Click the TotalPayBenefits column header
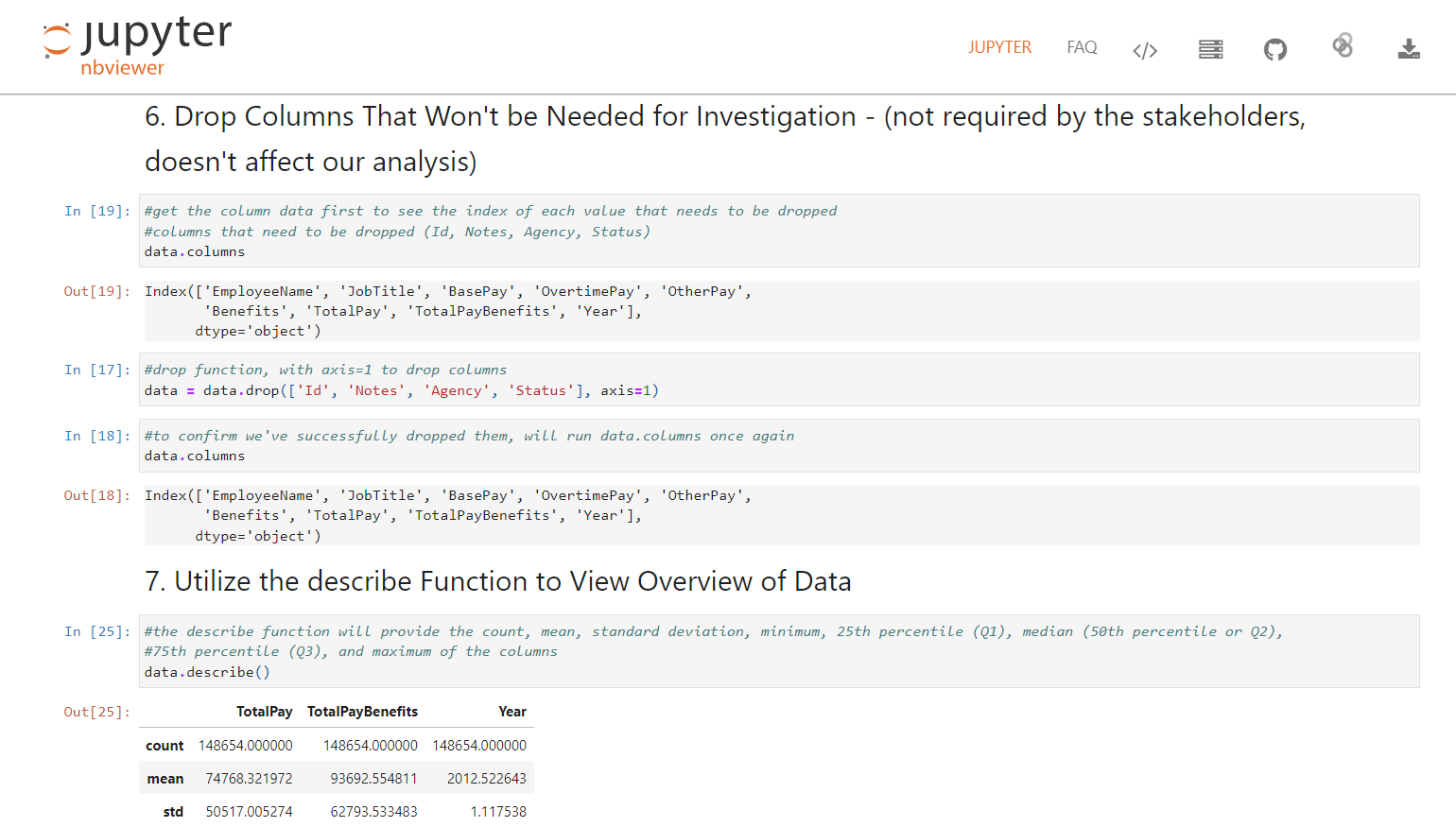Viewport: 1456px width, 827px height. pos(362,712)
